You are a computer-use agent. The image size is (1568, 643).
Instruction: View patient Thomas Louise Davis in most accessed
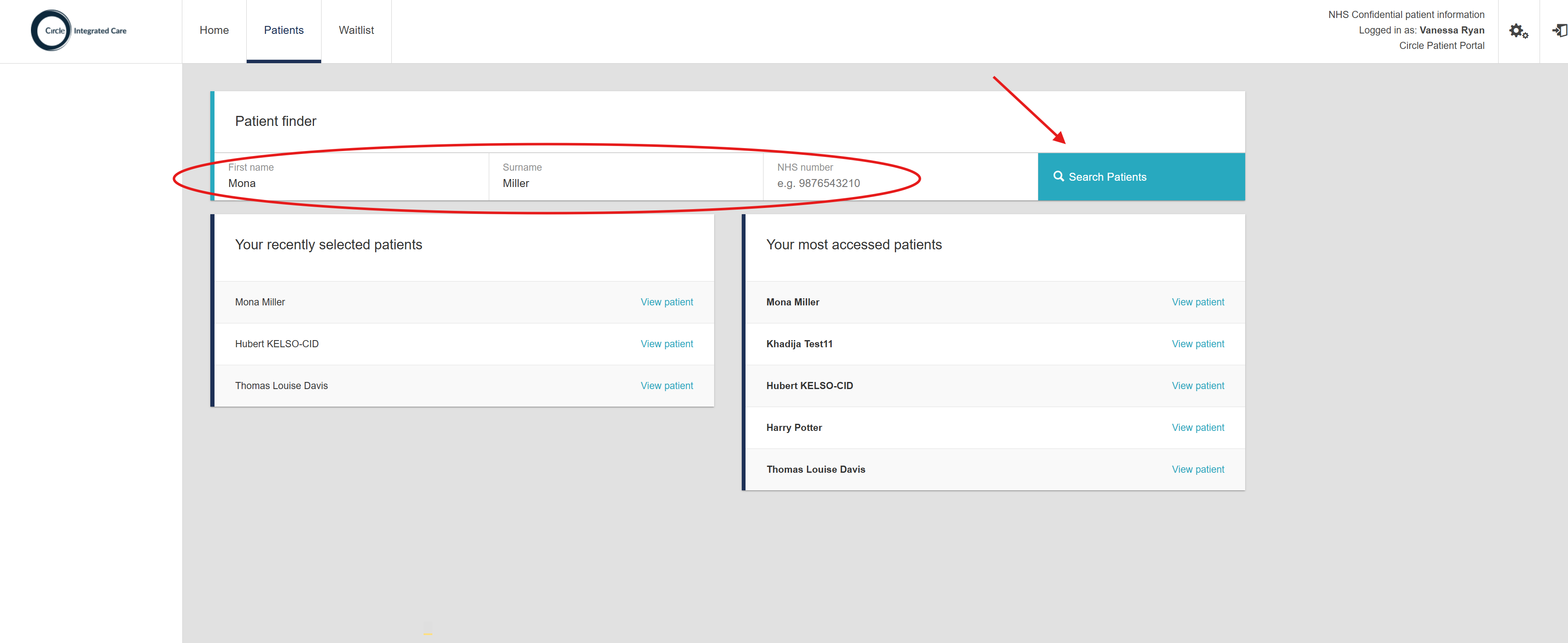pos(1197,469)
